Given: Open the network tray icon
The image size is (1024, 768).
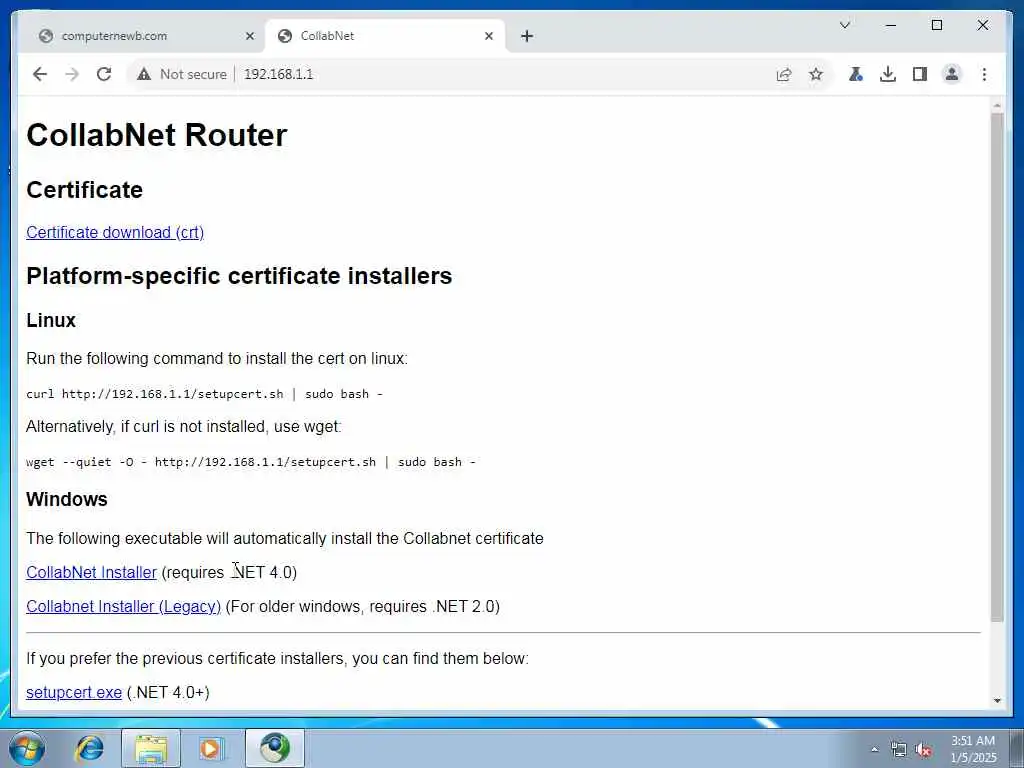Looking at the screenshot, I should [x=899, y=750].
